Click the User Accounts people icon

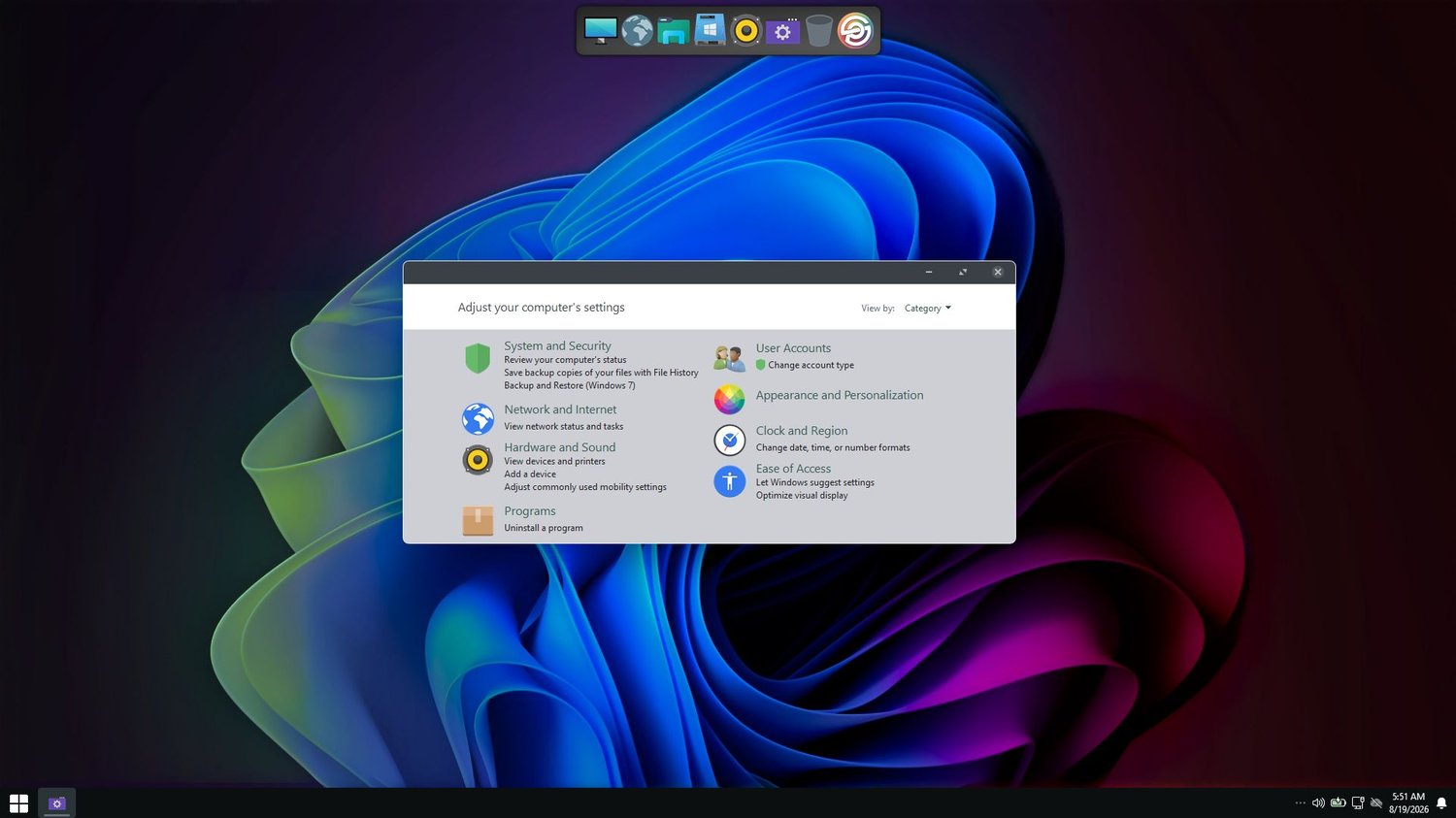tap(729, 358)
